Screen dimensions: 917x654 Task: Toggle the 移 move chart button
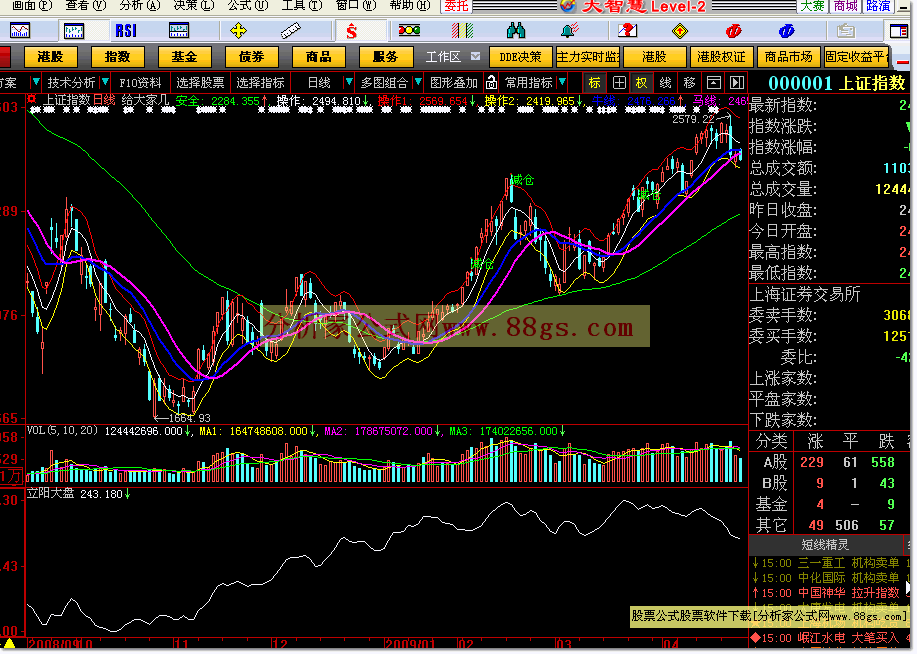coord(690,82)
